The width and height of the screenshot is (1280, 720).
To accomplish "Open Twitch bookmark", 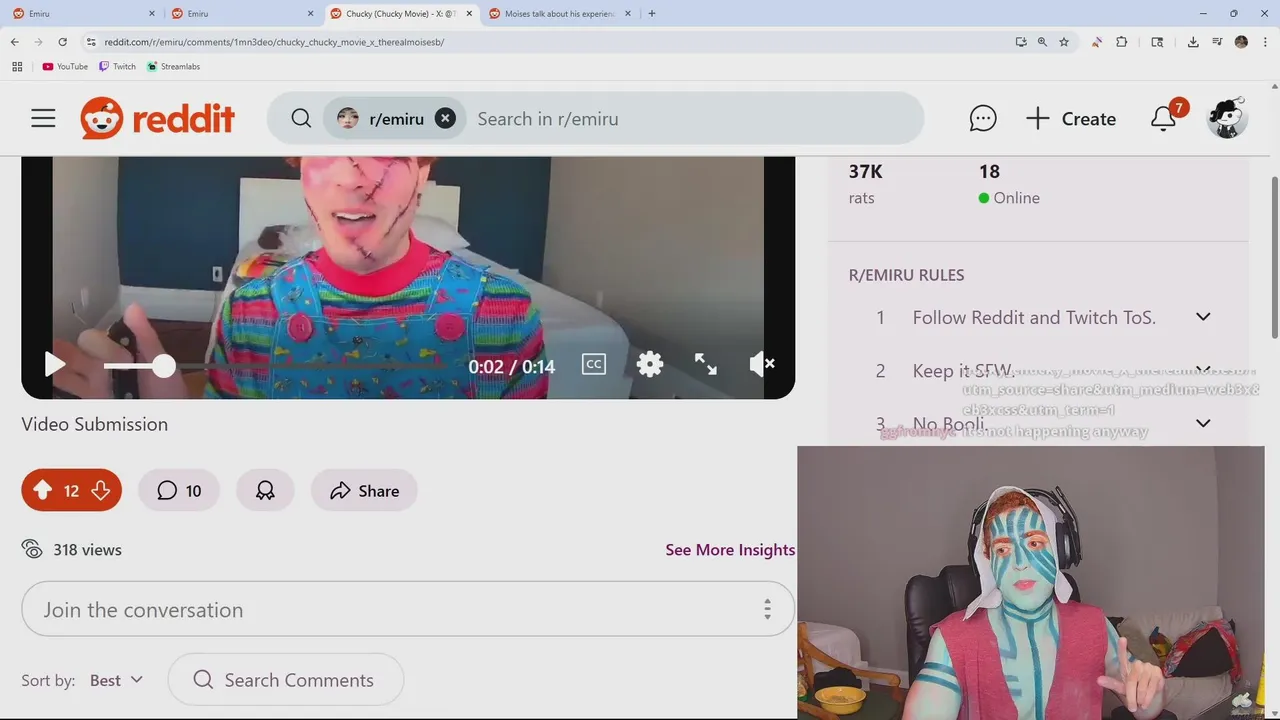I will (x=117, y=67).
